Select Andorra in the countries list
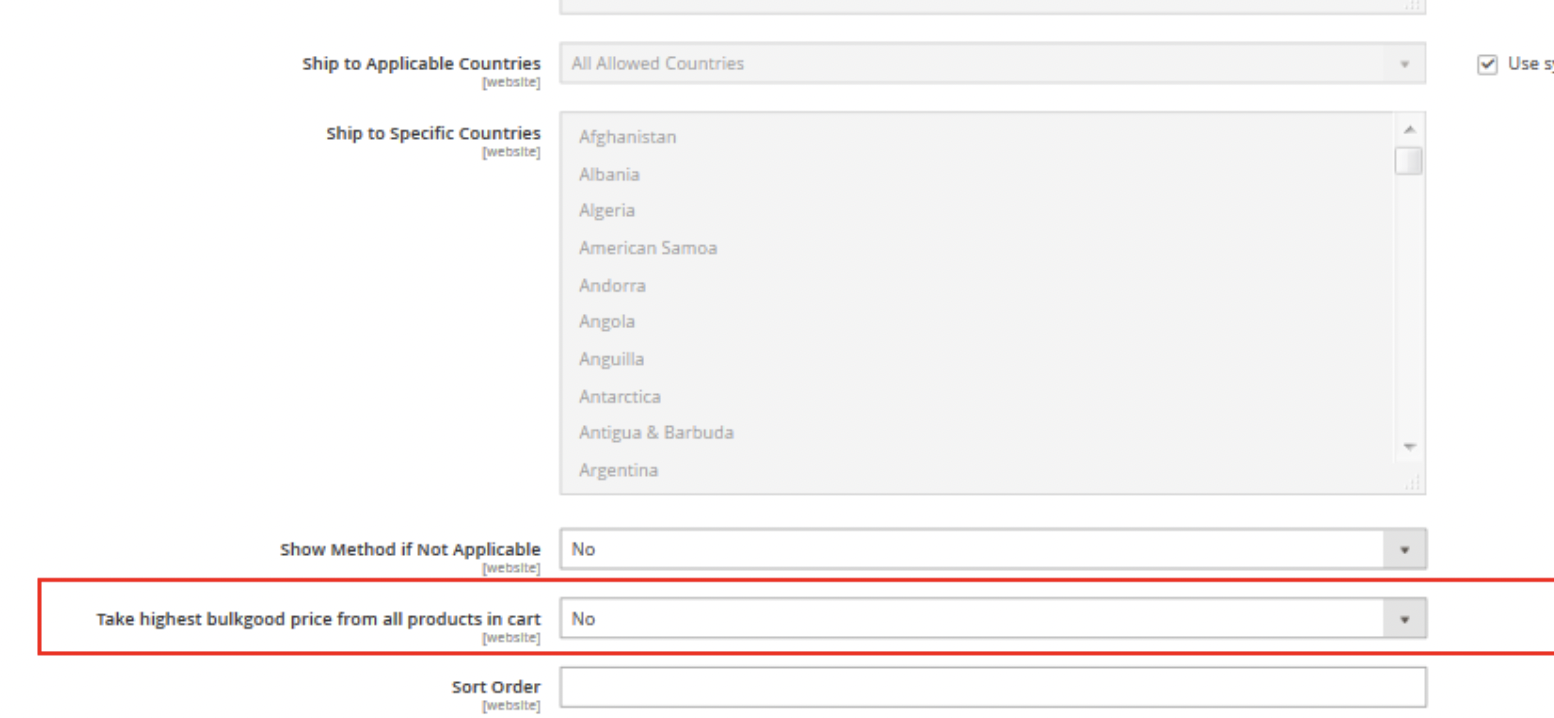Screen dimensions: 1554x718 [x=612, y=286]
